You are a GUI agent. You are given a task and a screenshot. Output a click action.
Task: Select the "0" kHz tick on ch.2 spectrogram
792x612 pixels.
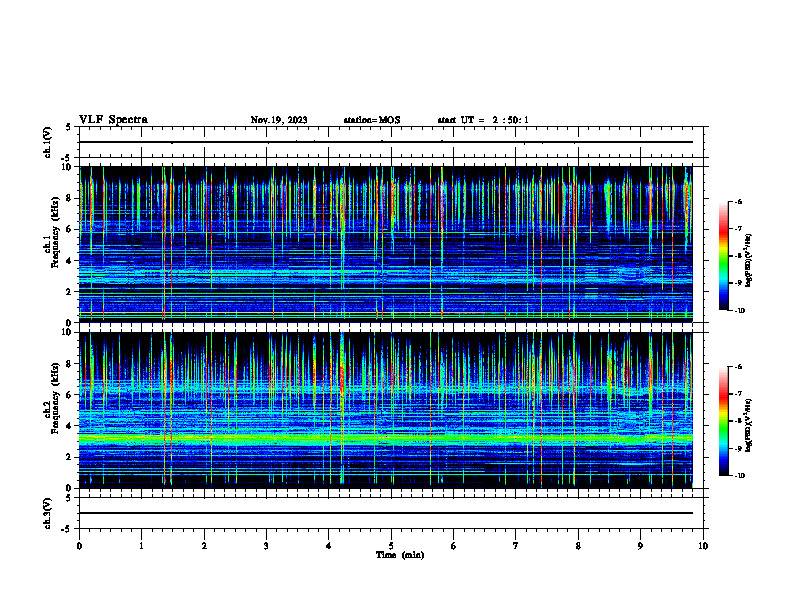point(70,488)
